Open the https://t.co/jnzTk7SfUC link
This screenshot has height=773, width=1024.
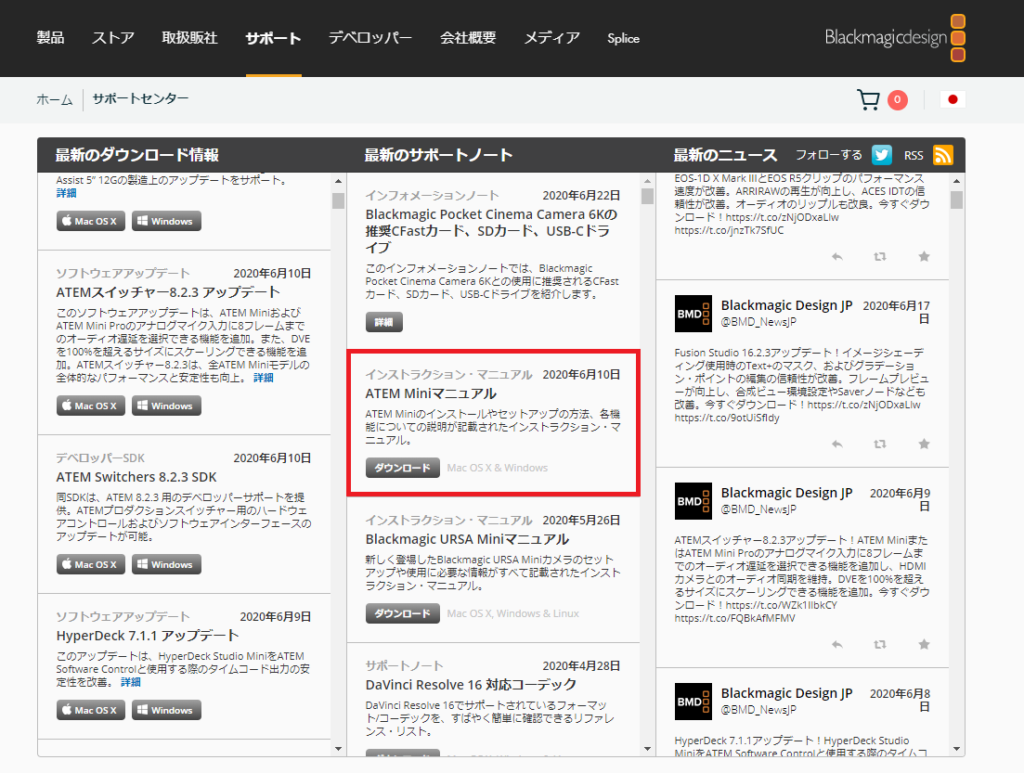[x=729, y=230]
